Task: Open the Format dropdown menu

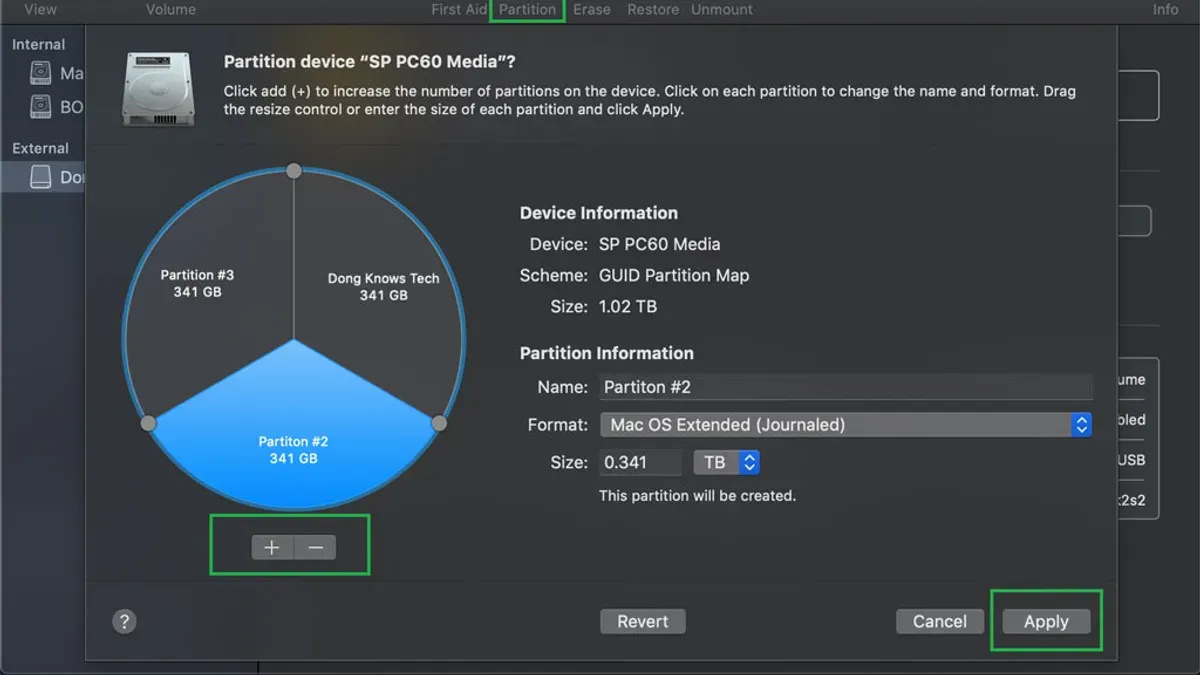Action: pyautogui.click(x=845, y=424)
